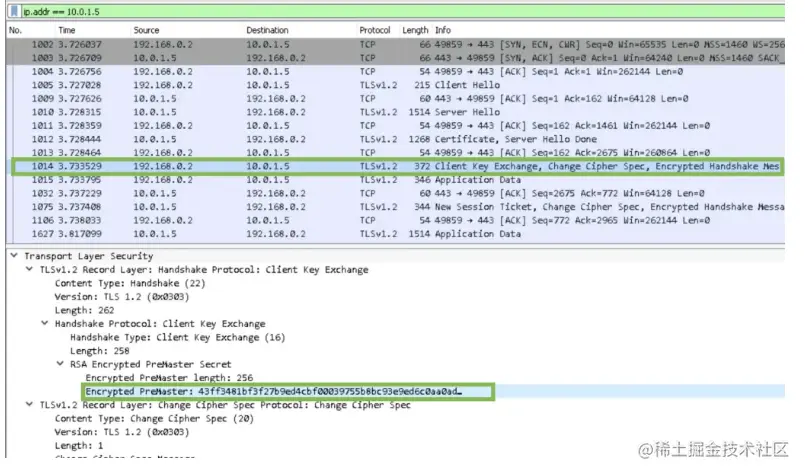Select packet 1011 Ack=1461 row

click(395, 126)
